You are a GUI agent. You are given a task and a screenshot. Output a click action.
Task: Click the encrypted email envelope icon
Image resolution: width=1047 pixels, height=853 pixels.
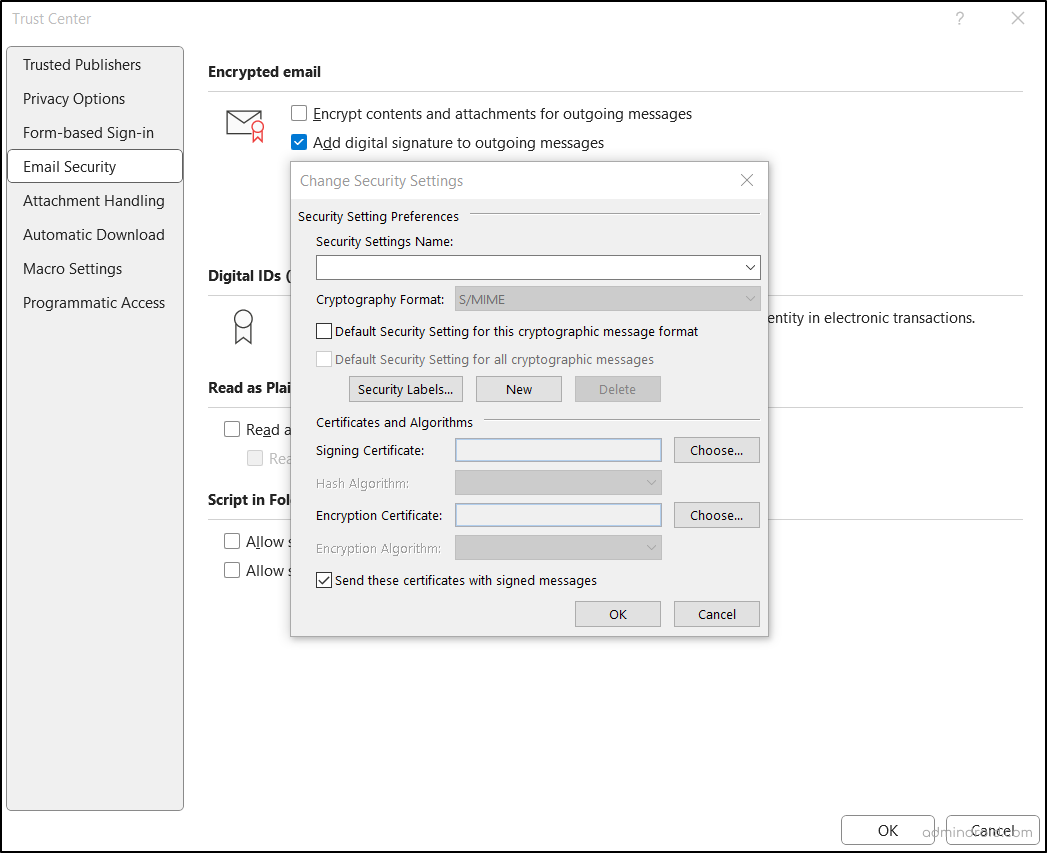point(243,124)
